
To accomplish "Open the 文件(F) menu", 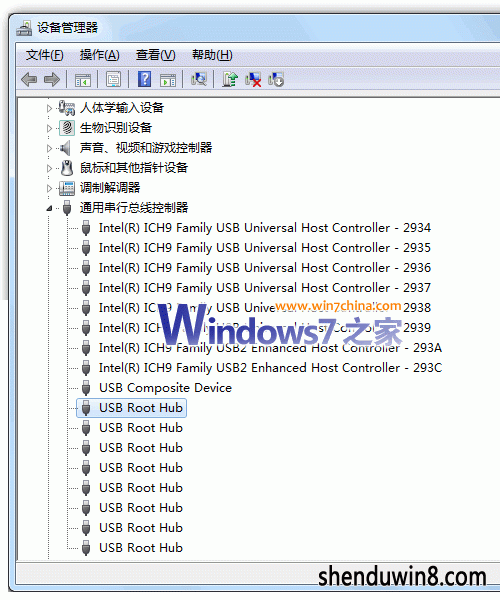I will point(44,55).
